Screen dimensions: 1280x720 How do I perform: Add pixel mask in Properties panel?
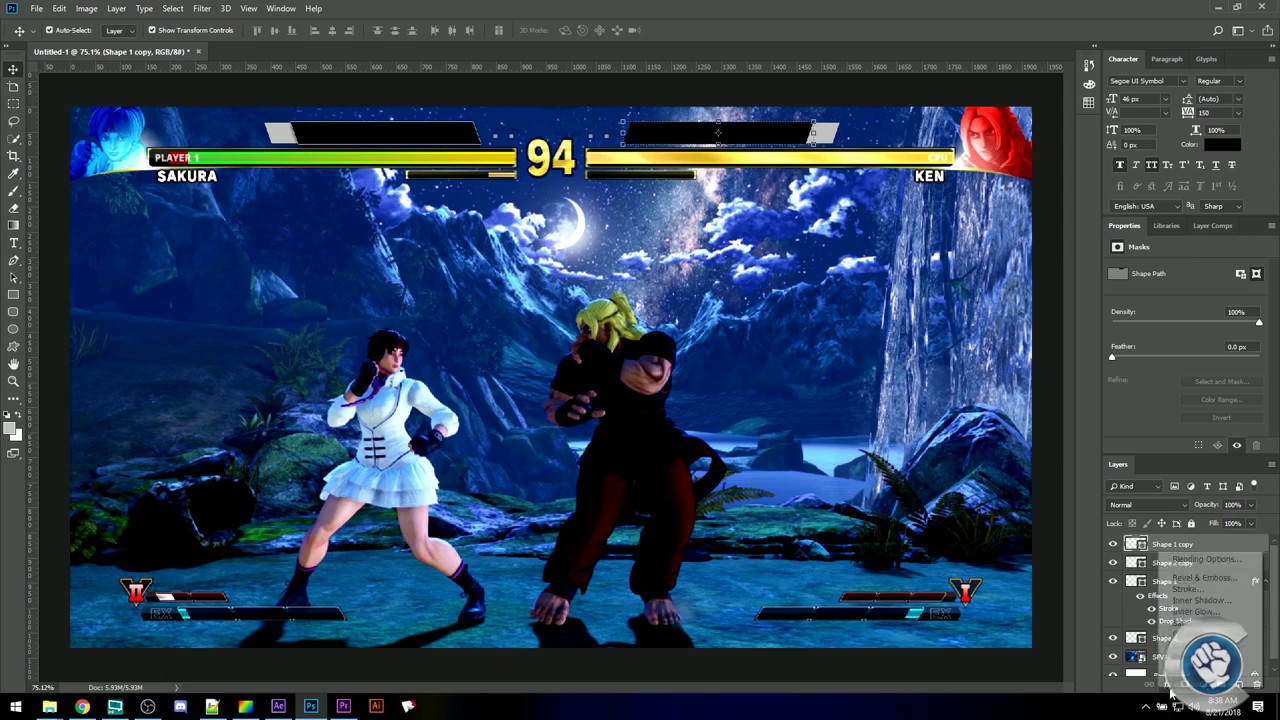[x=1241, y=273]
